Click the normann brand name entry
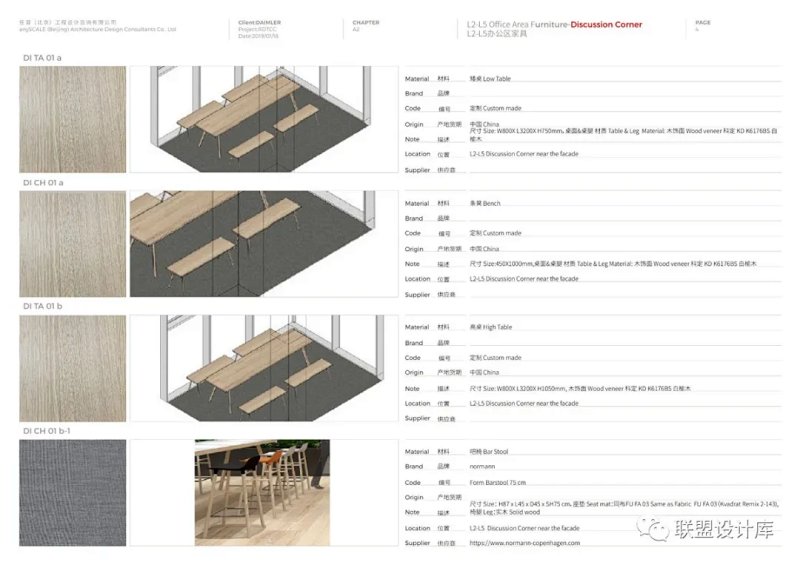The image size is (800, 565). pos(484,466)
